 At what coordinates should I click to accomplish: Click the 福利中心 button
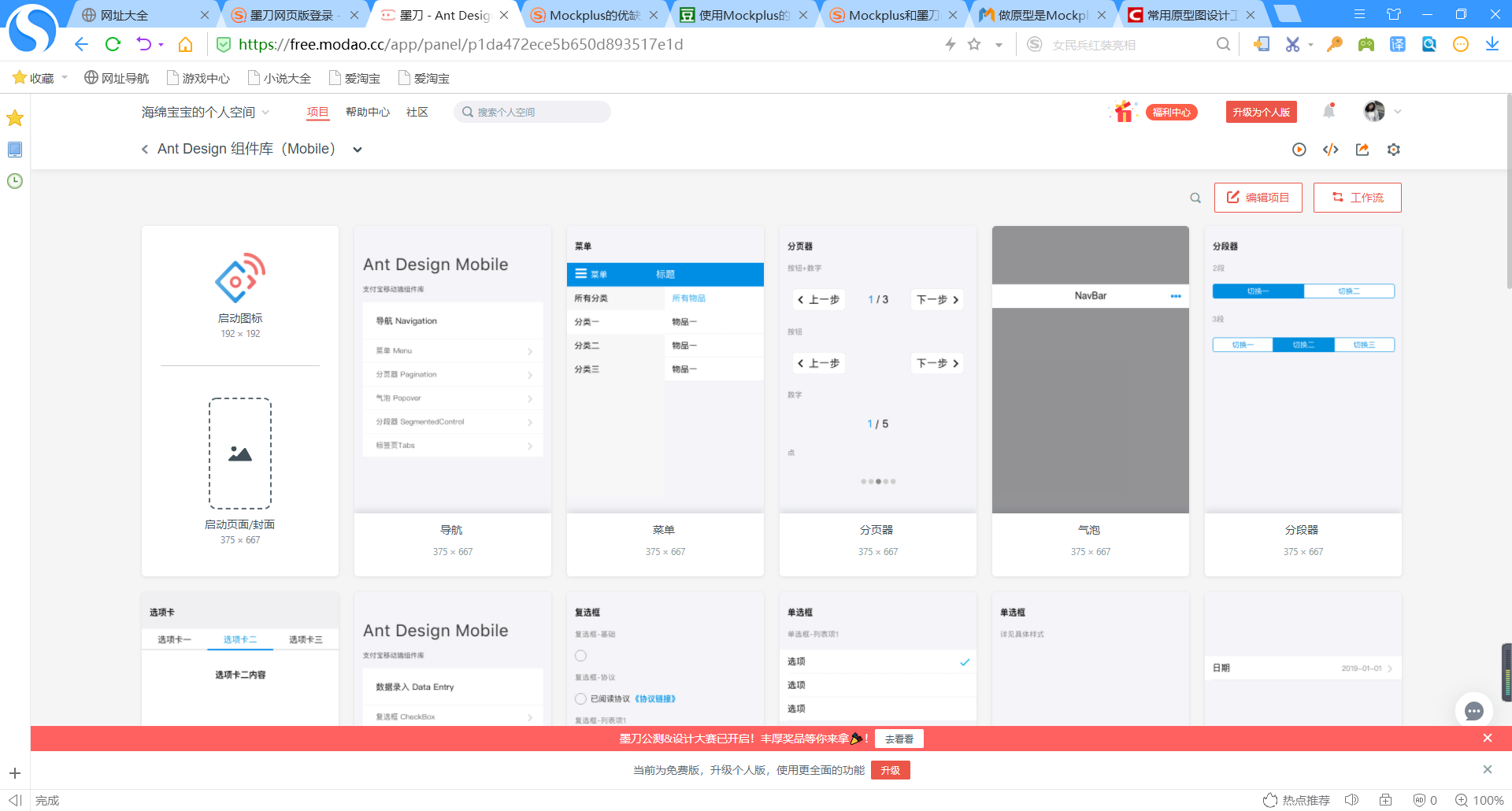coord(1172,113)
